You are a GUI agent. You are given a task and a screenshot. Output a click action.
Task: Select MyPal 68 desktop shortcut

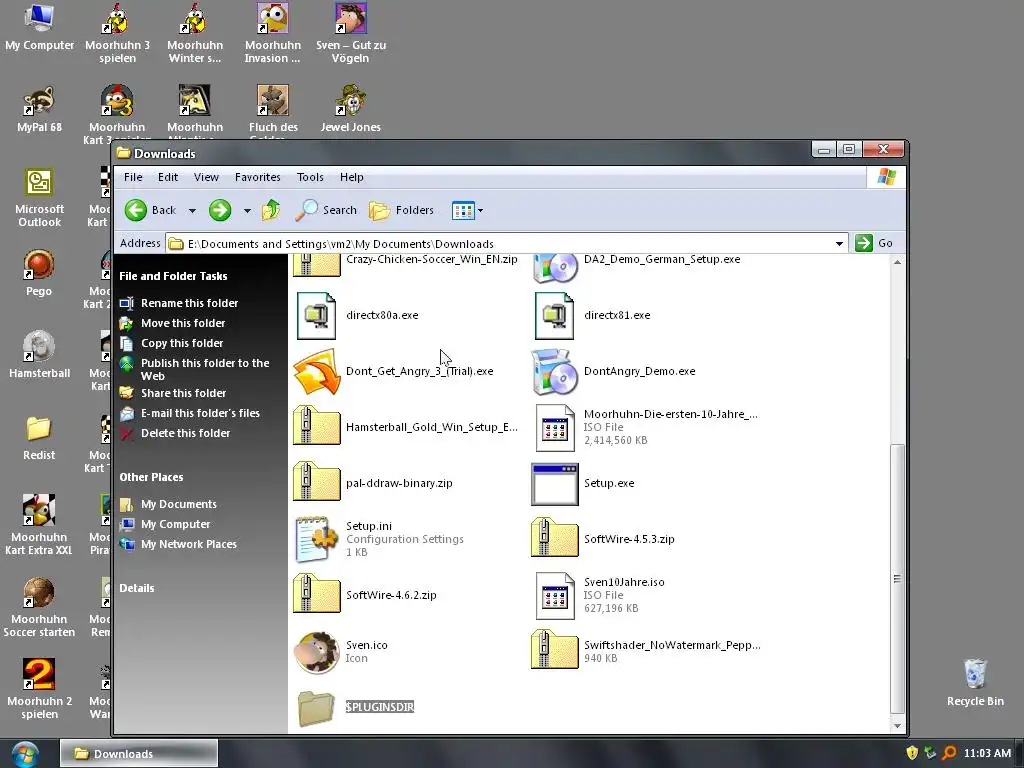39,109
